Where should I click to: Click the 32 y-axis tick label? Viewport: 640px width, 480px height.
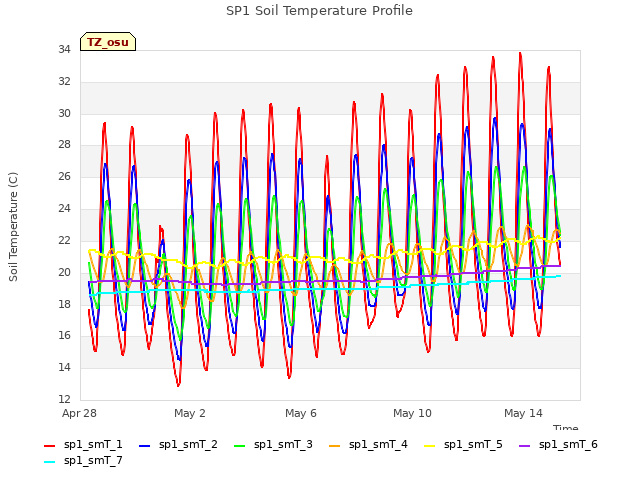point(64,82)
